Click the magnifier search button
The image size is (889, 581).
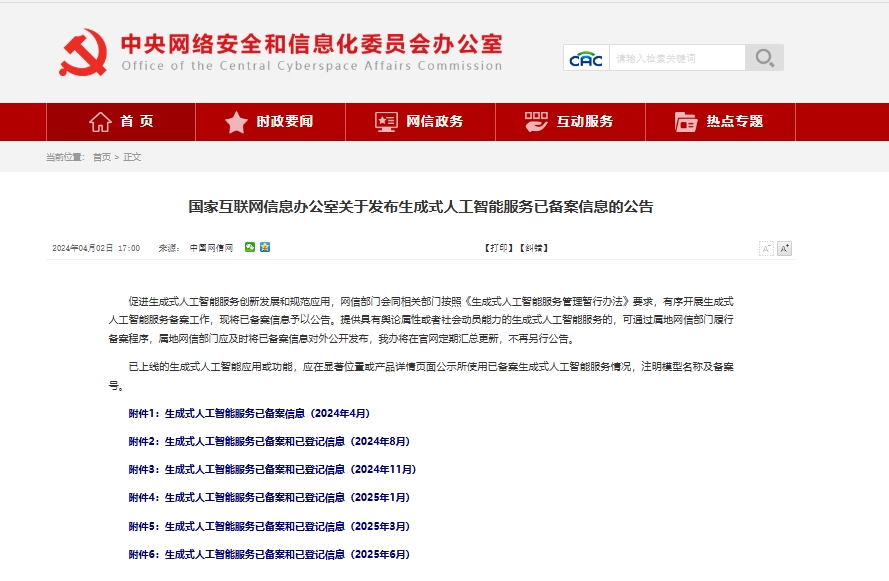tap(764, 58)
